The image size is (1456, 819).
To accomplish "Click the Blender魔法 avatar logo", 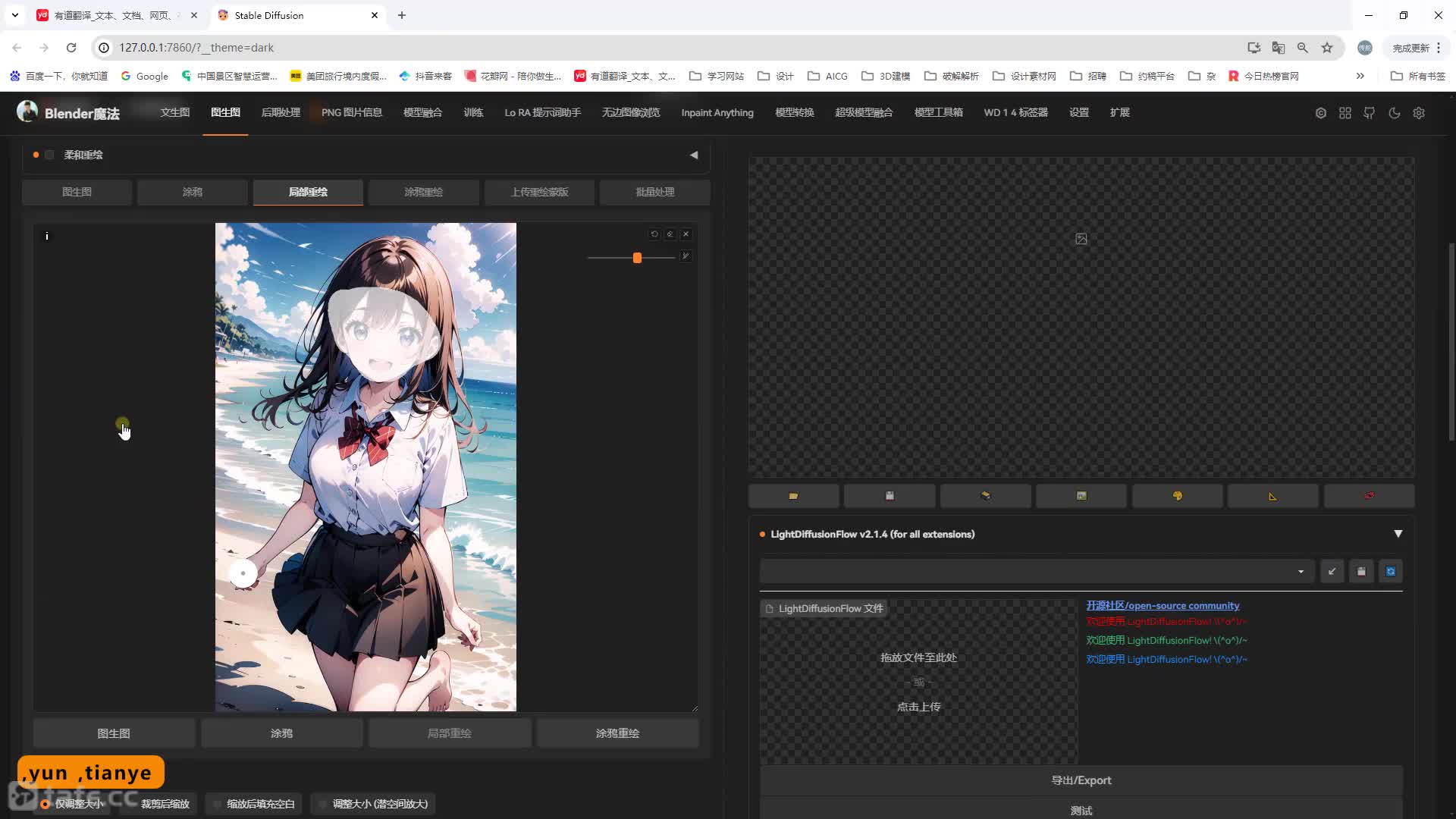I will point(27,111).
